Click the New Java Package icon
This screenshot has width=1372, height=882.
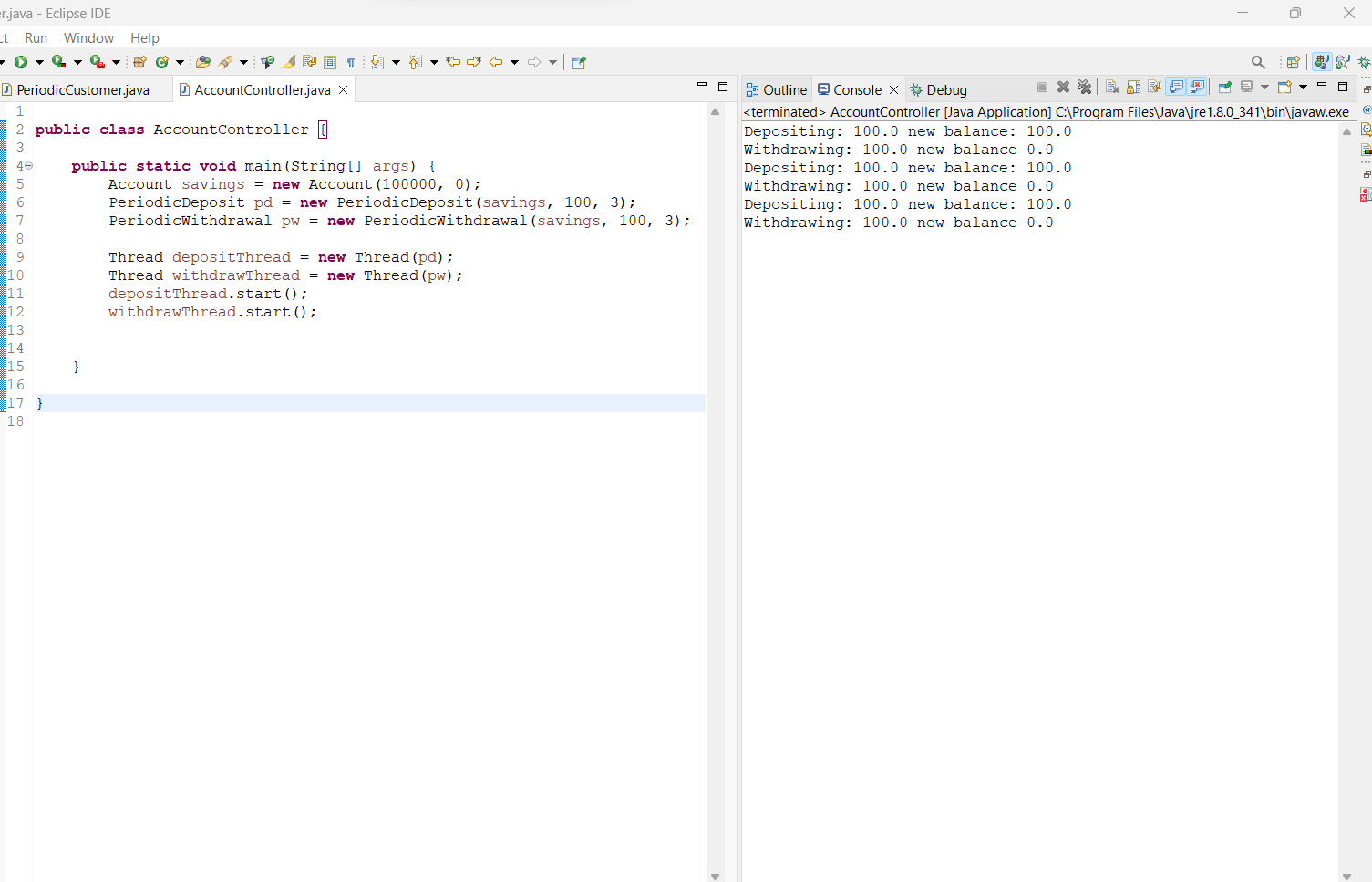click(x=139, y=62)
